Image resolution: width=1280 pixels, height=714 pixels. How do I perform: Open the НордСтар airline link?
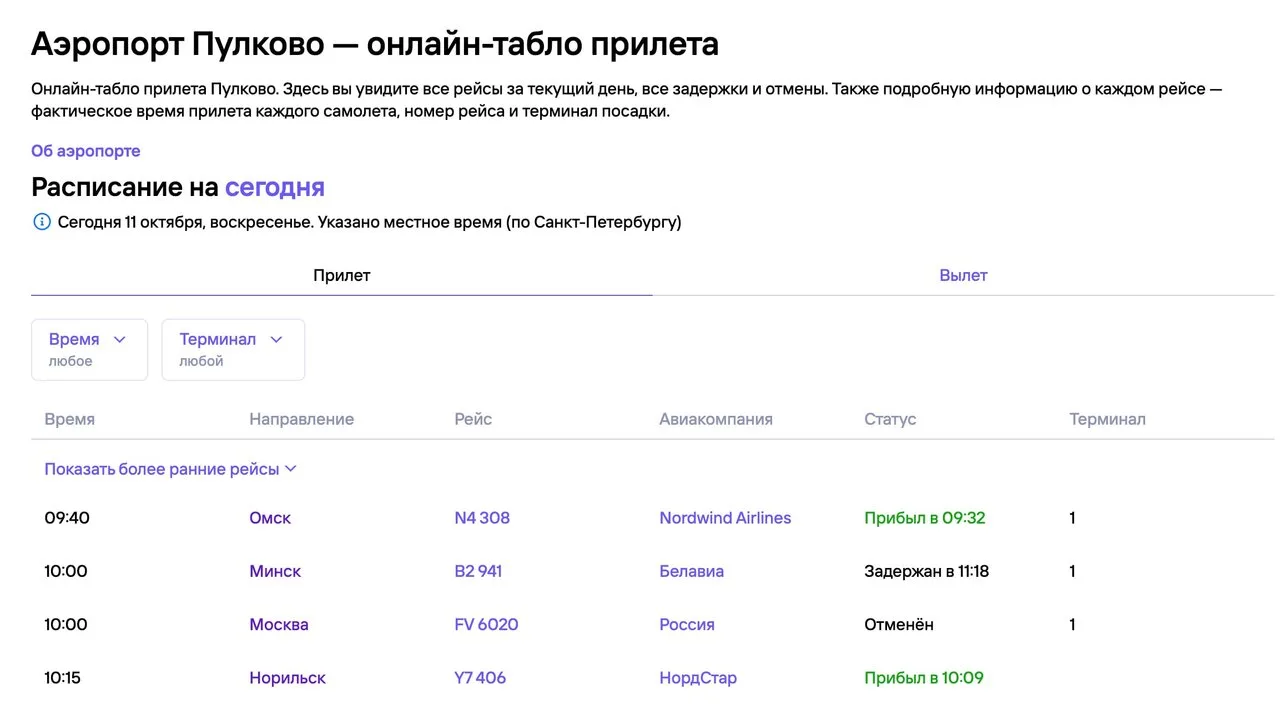point(698,677)
